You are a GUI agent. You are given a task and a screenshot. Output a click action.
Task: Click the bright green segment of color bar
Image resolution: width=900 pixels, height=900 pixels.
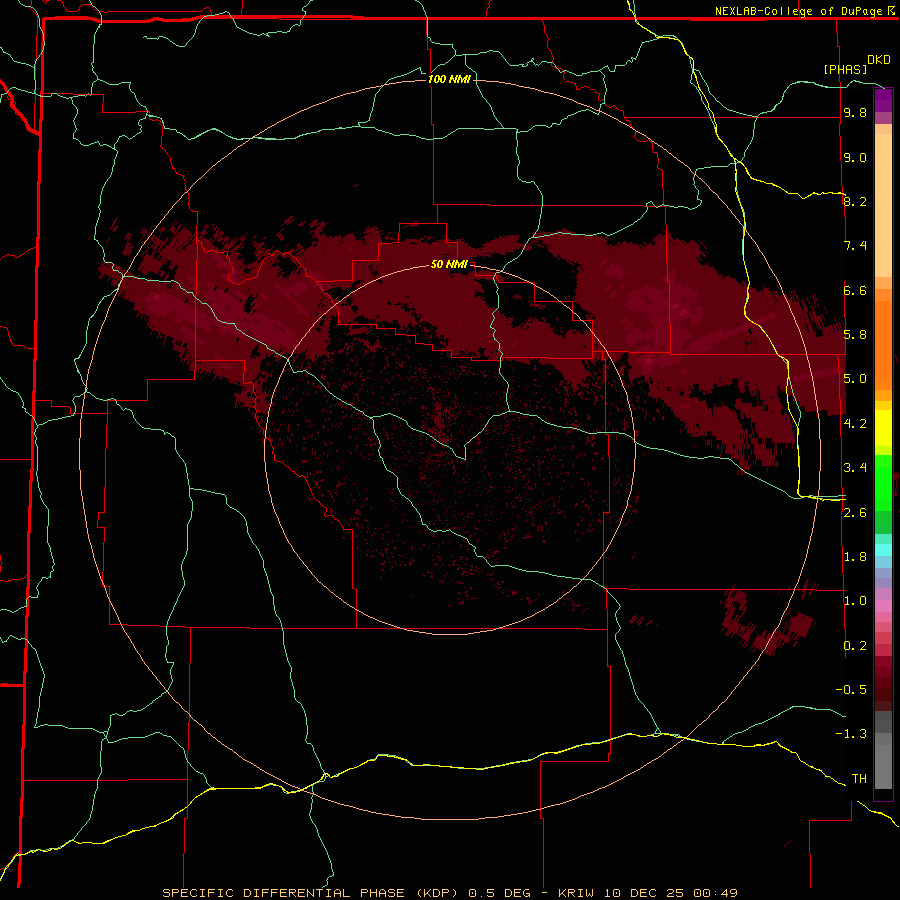[x=883, y=482]
